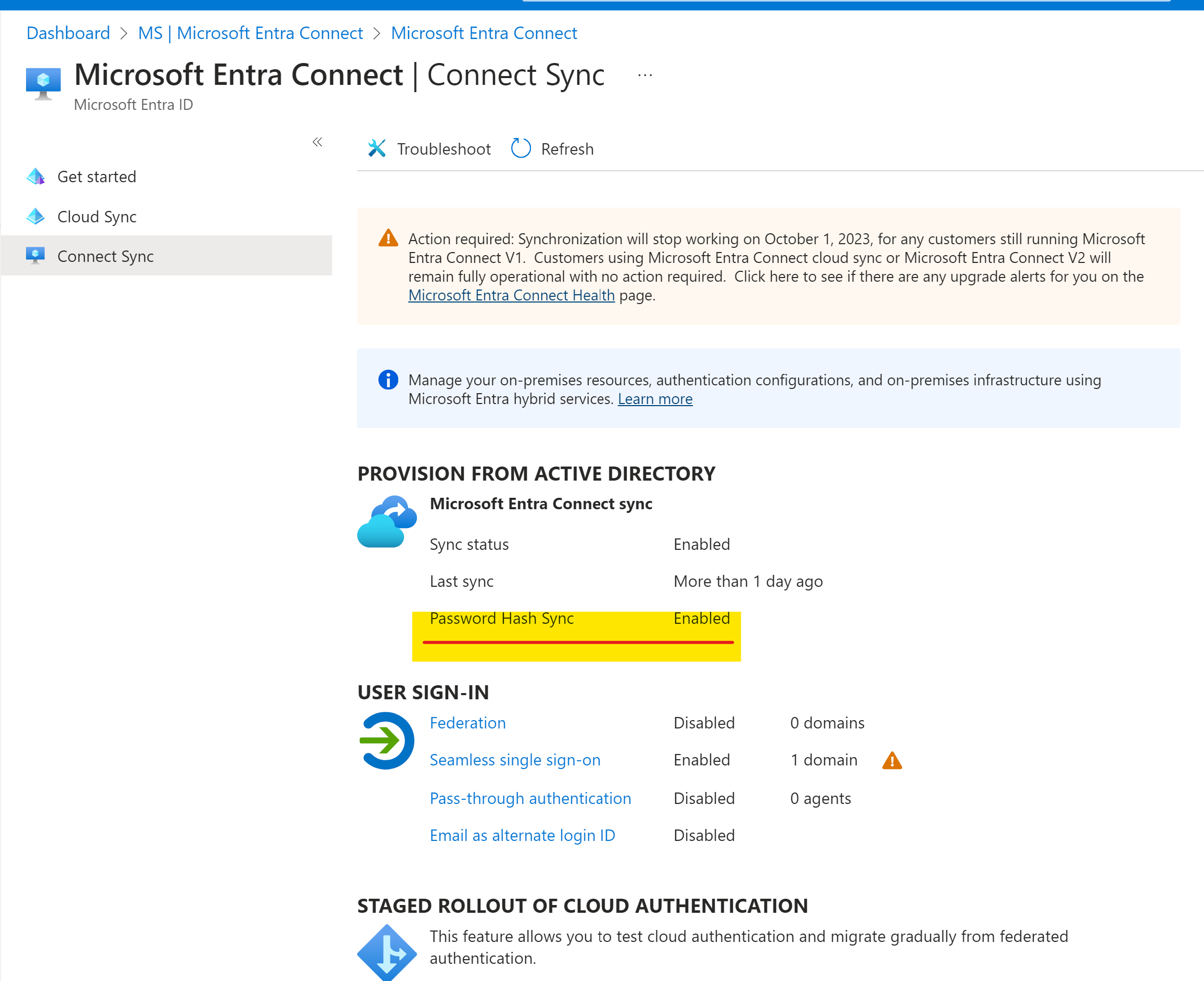Open Cloud Sync in the side menu
The width and height of the screenshot is (1204, 981).
[166, 217]
